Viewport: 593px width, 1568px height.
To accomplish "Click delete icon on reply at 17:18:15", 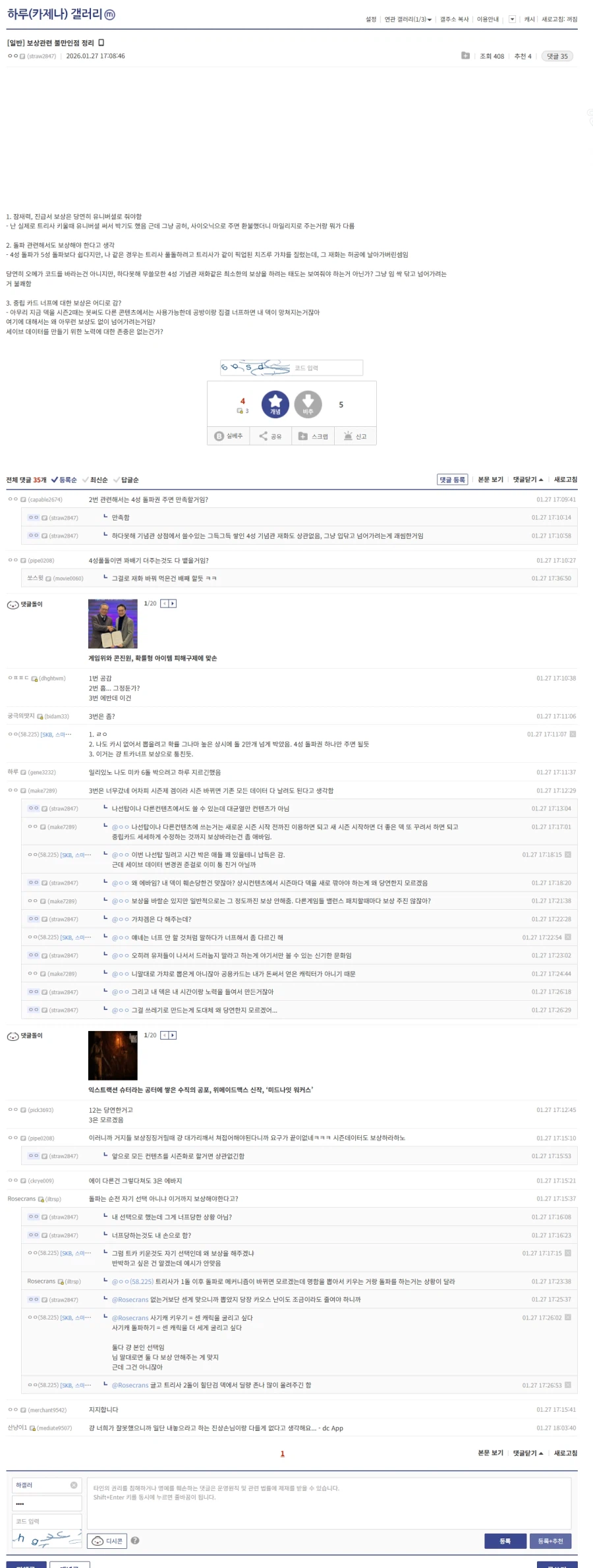I will click(x=568, y=854).
